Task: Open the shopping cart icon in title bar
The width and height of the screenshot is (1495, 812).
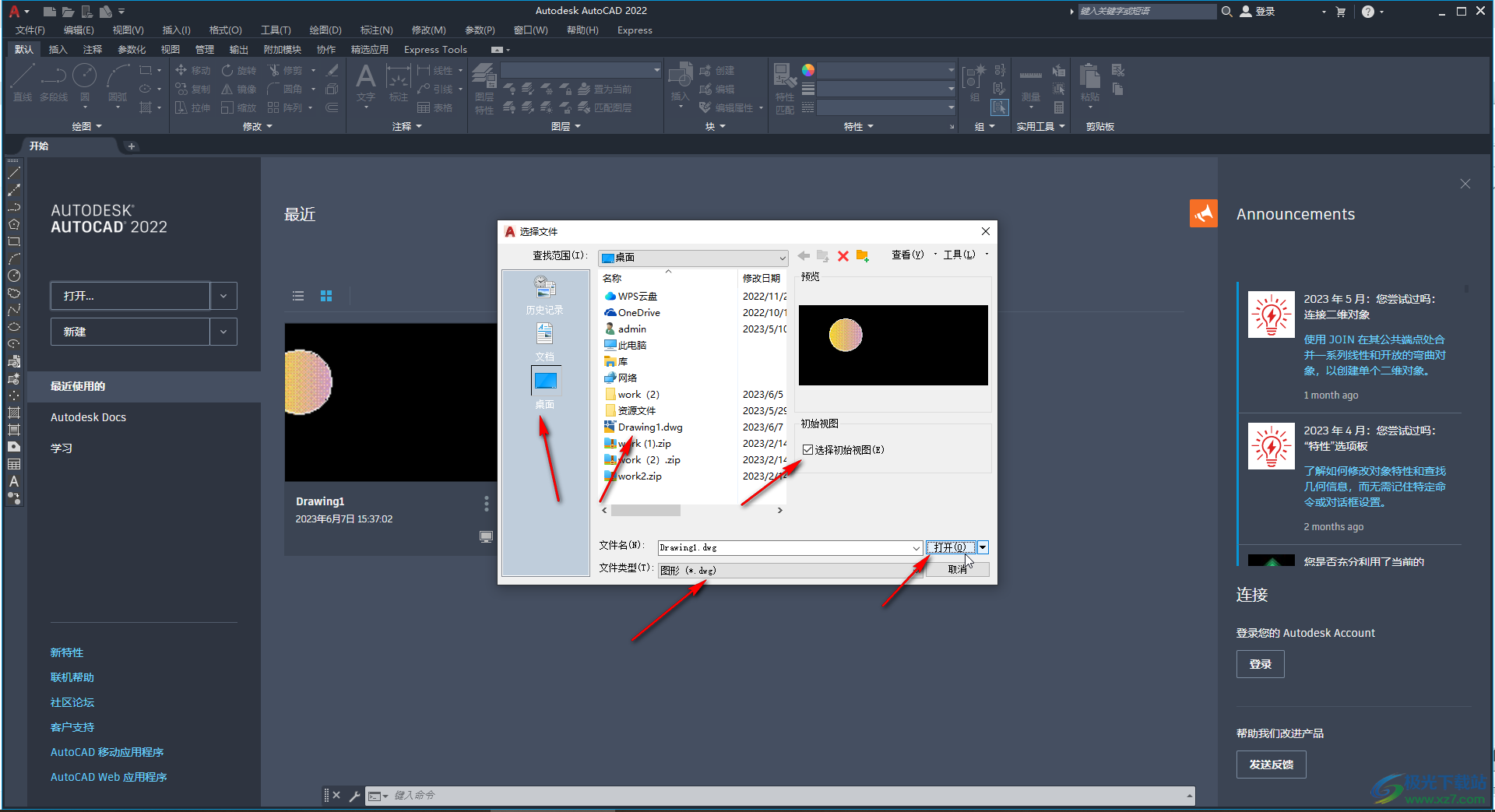Action: click(x=1340, y=11)
